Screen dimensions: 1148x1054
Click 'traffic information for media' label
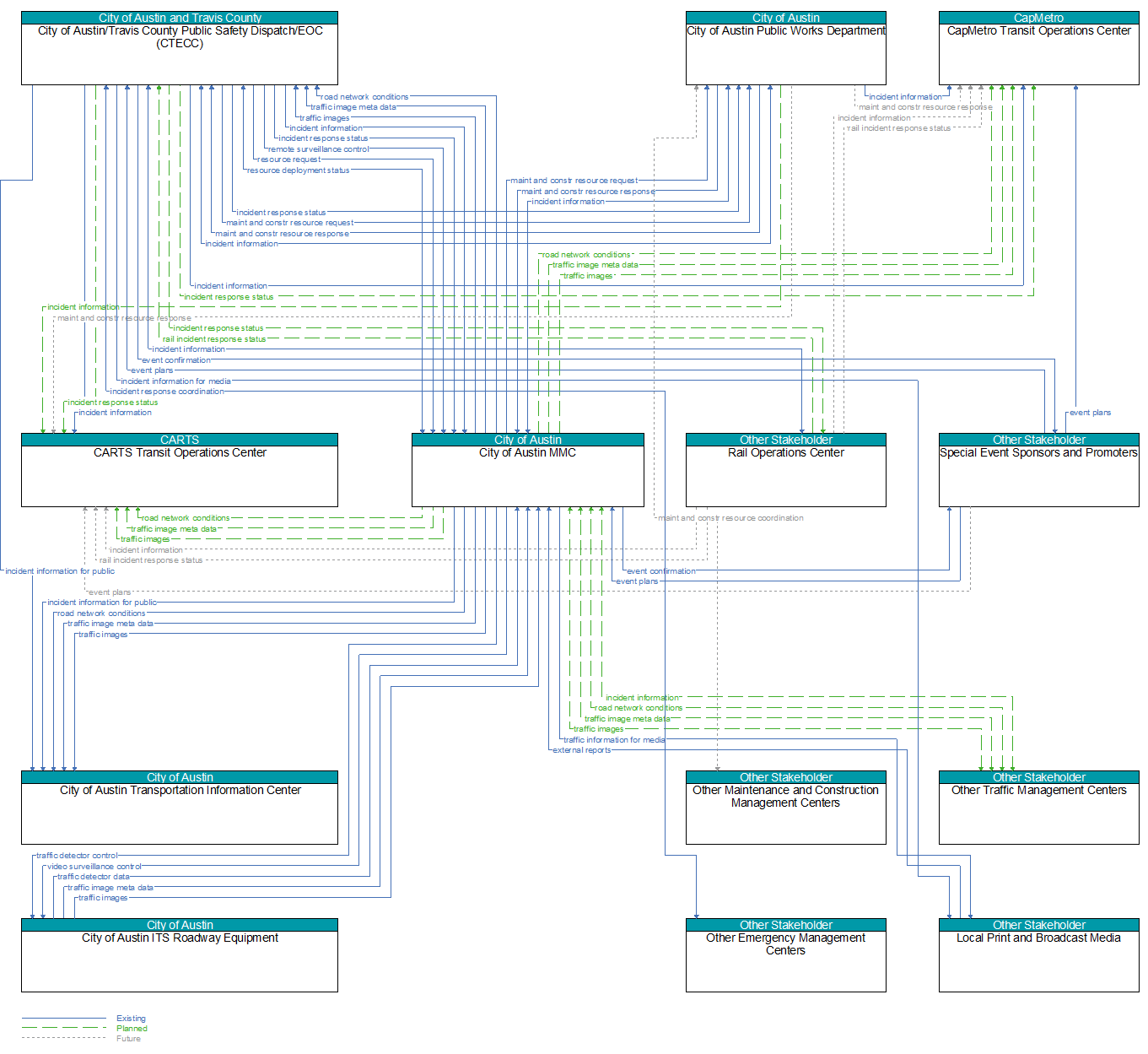pos(614,740)
